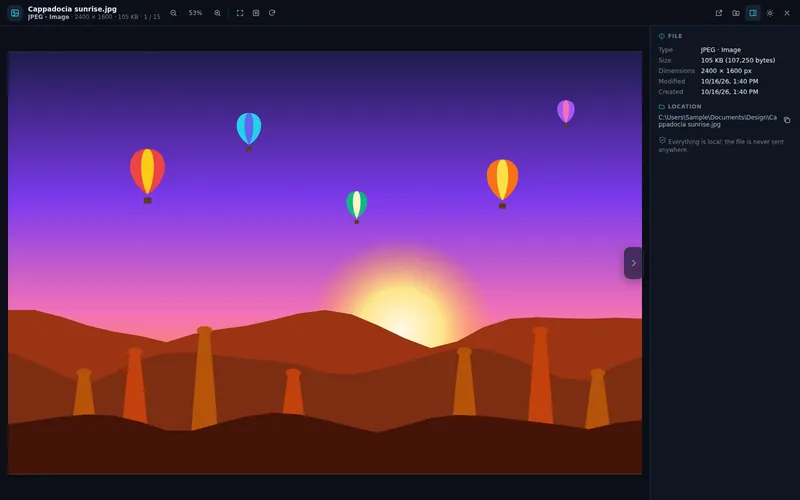Zoom out using the minus magnifier
Viewport: 800px width, 500px height.
[173, 13]
